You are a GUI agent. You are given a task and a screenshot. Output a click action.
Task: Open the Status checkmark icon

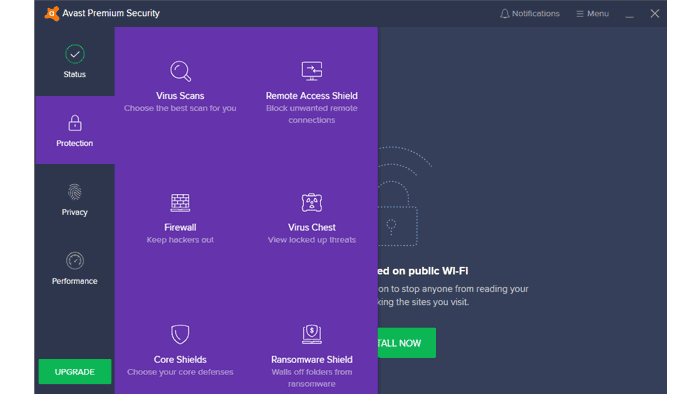tap(75, 54)
